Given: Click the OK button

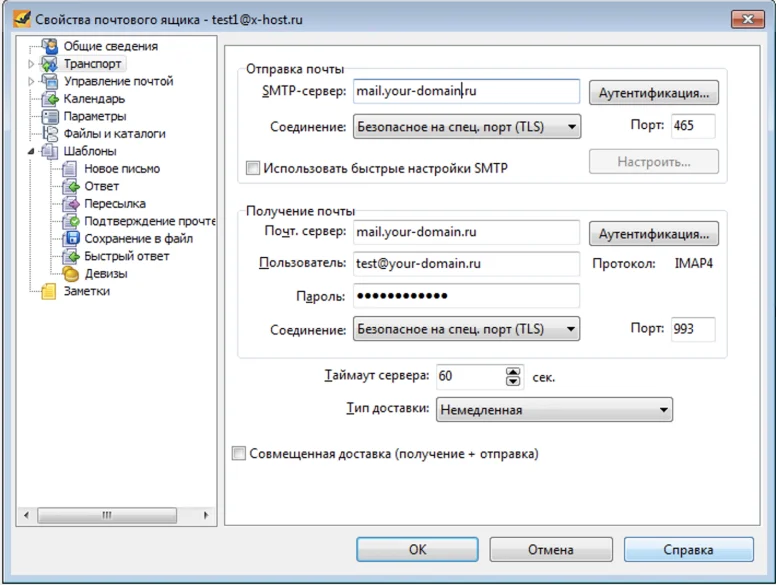Looking at the screenshot, I should point(417,549).
